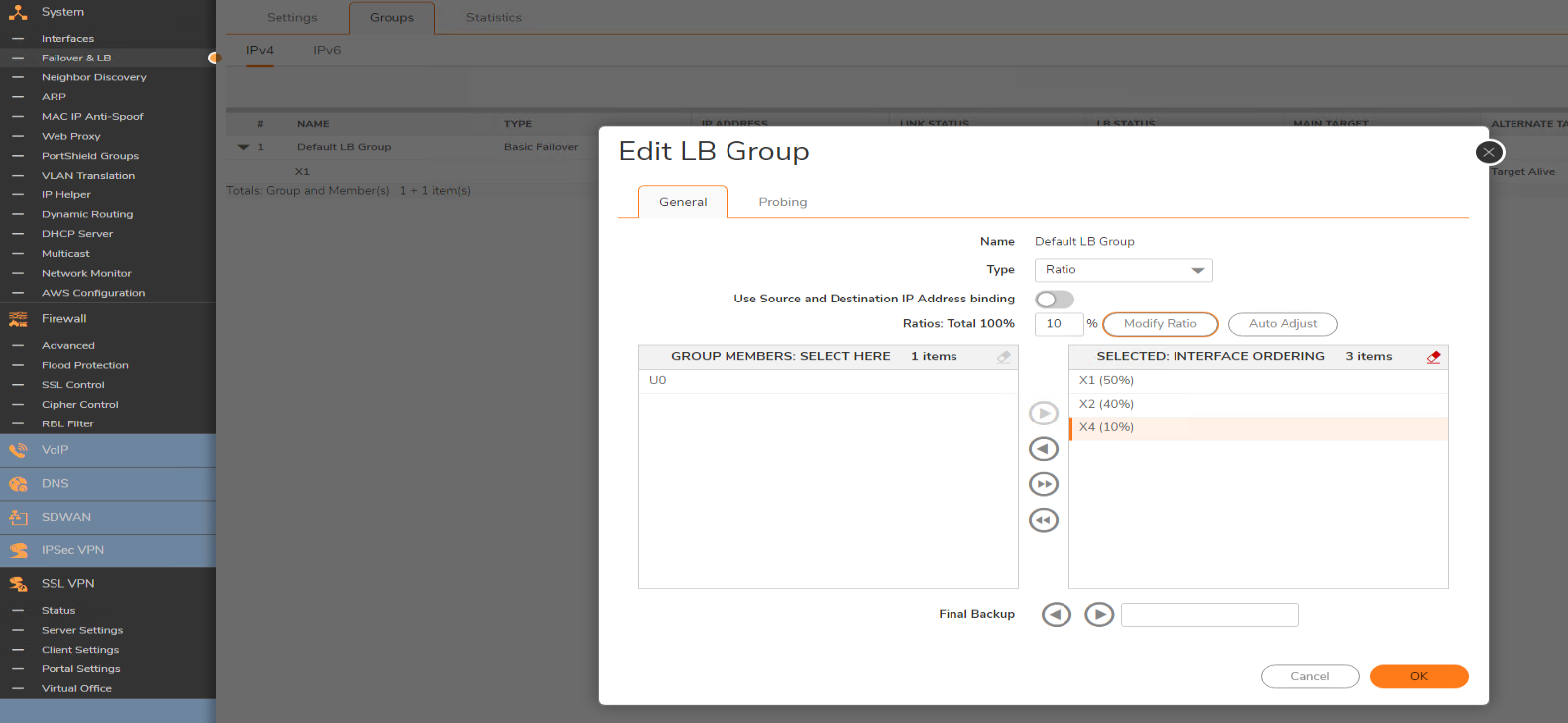Open Interfaces in the sidebar
This screenshot has width=1568, height=723.
[67, 39]
